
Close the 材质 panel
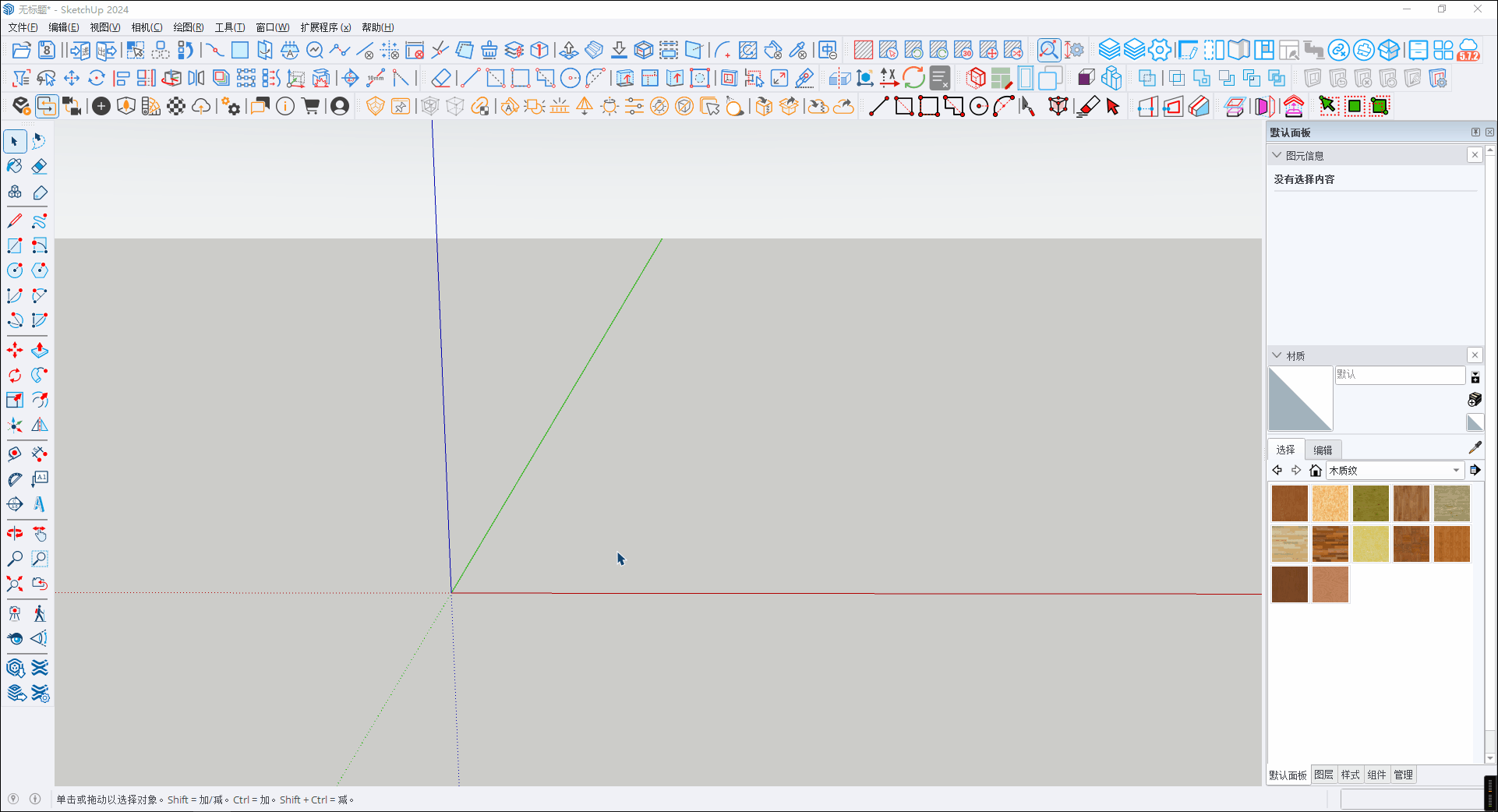tap(1475, 355)
